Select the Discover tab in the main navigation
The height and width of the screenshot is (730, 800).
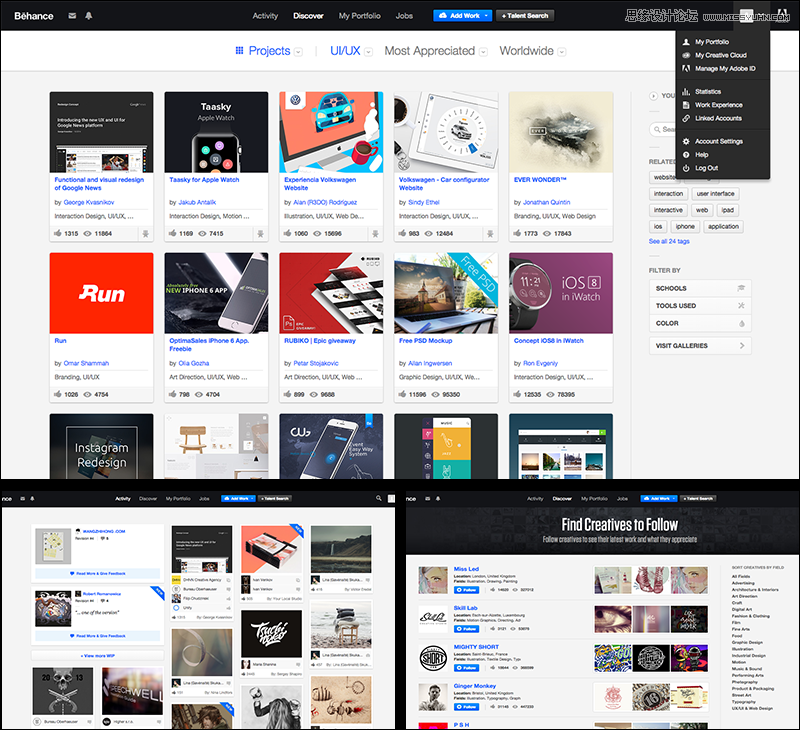(x=308, y=16)
